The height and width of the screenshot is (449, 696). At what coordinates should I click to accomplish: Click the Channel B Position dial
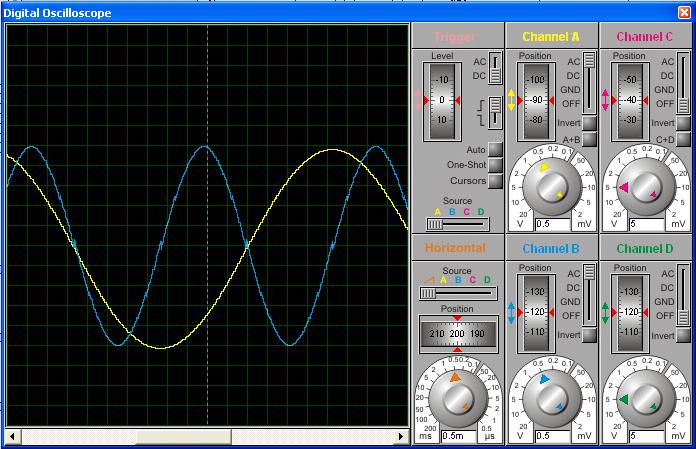tap(536, 314)
